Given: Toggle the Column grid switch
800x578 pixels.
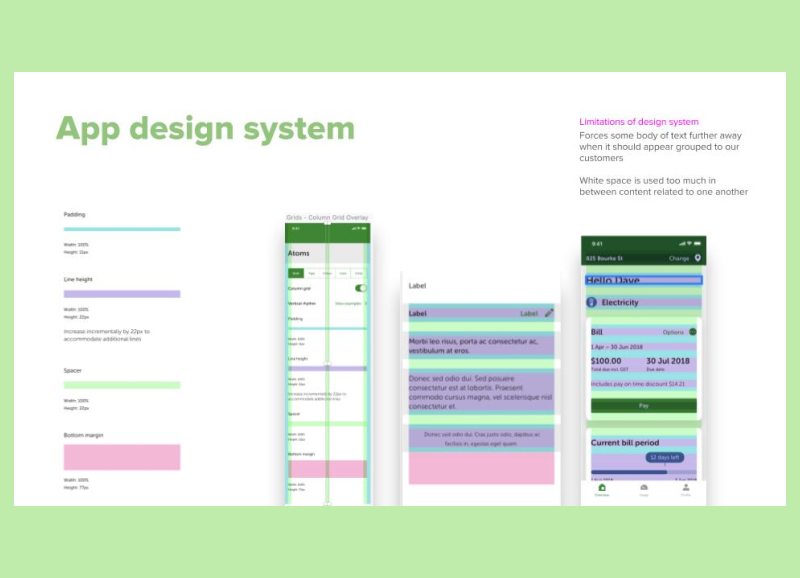Looking at the screenshot, I should tap(360, 288).
